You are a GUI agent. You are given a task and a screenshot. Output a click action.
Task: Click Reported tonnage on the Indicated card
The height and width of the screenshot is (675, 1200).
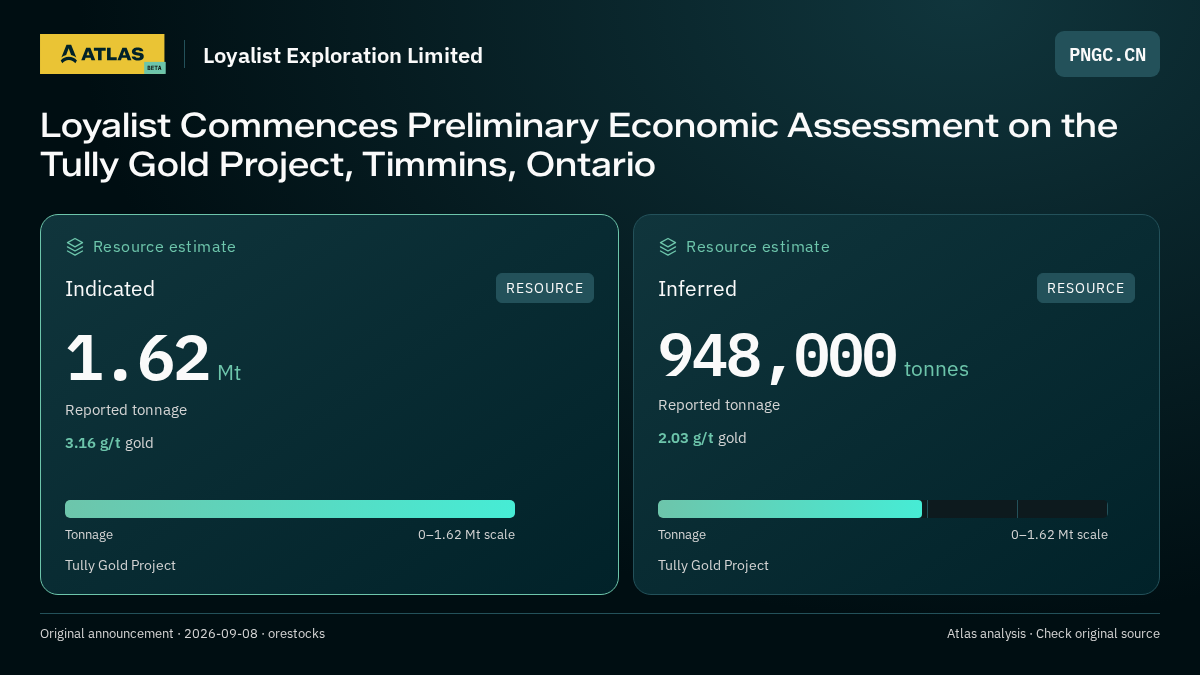pyautogui.click(x=126, y=410)
